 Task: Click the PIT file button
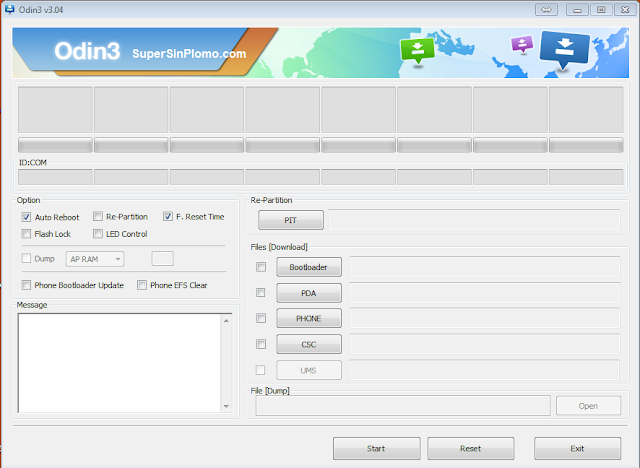(291, 220)
